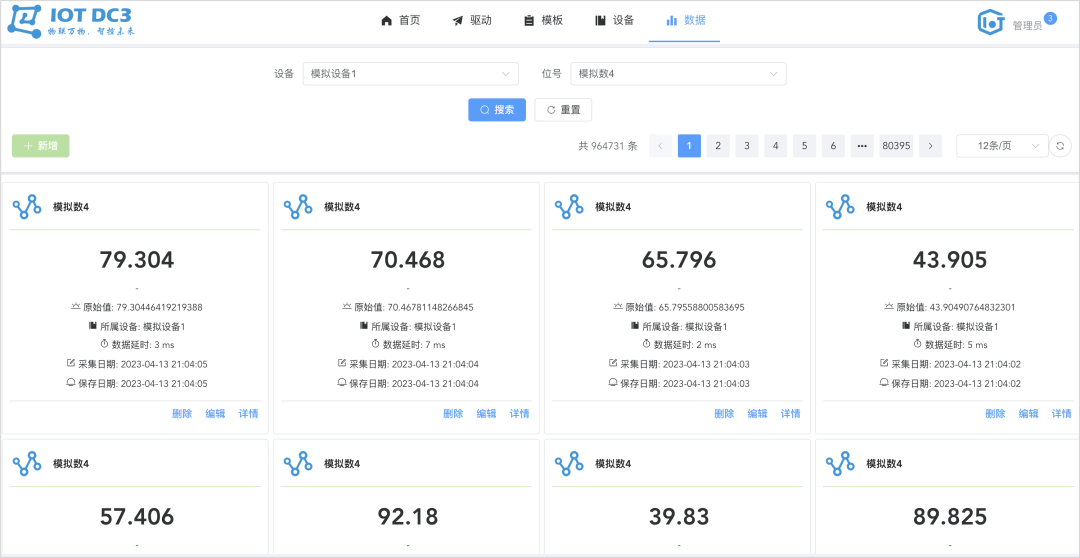Open 详情 for the 65.796 record
Viewport: 1080px width, 558px height.
coord(791,414)
